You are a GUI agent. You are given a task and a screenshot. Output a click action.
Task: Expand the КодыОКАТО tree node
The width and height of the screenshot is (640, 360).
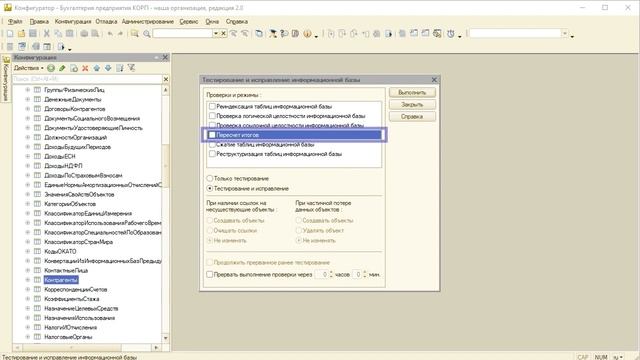[x=28, y=251]
